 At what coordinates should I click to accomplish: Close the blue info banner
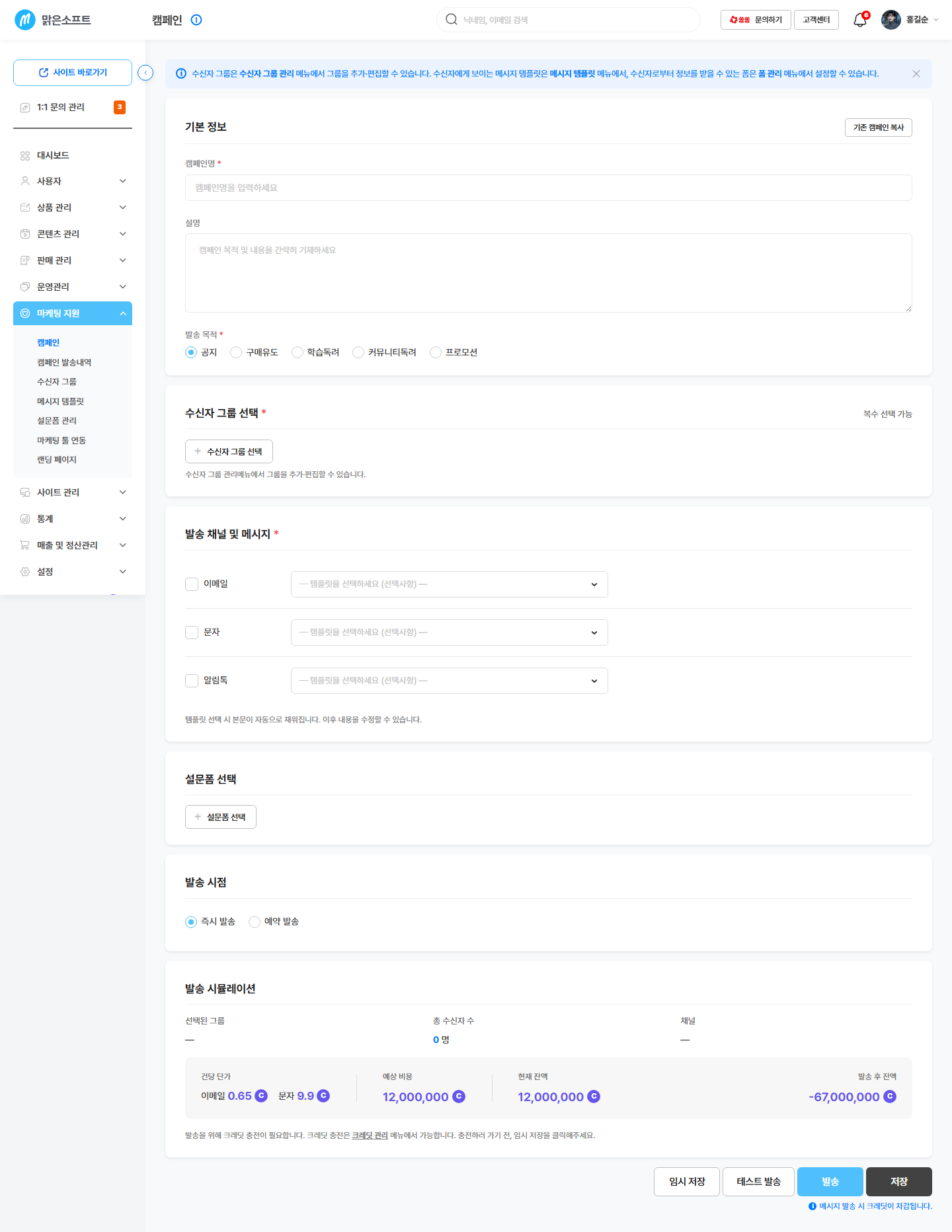(x=916, y=73)
